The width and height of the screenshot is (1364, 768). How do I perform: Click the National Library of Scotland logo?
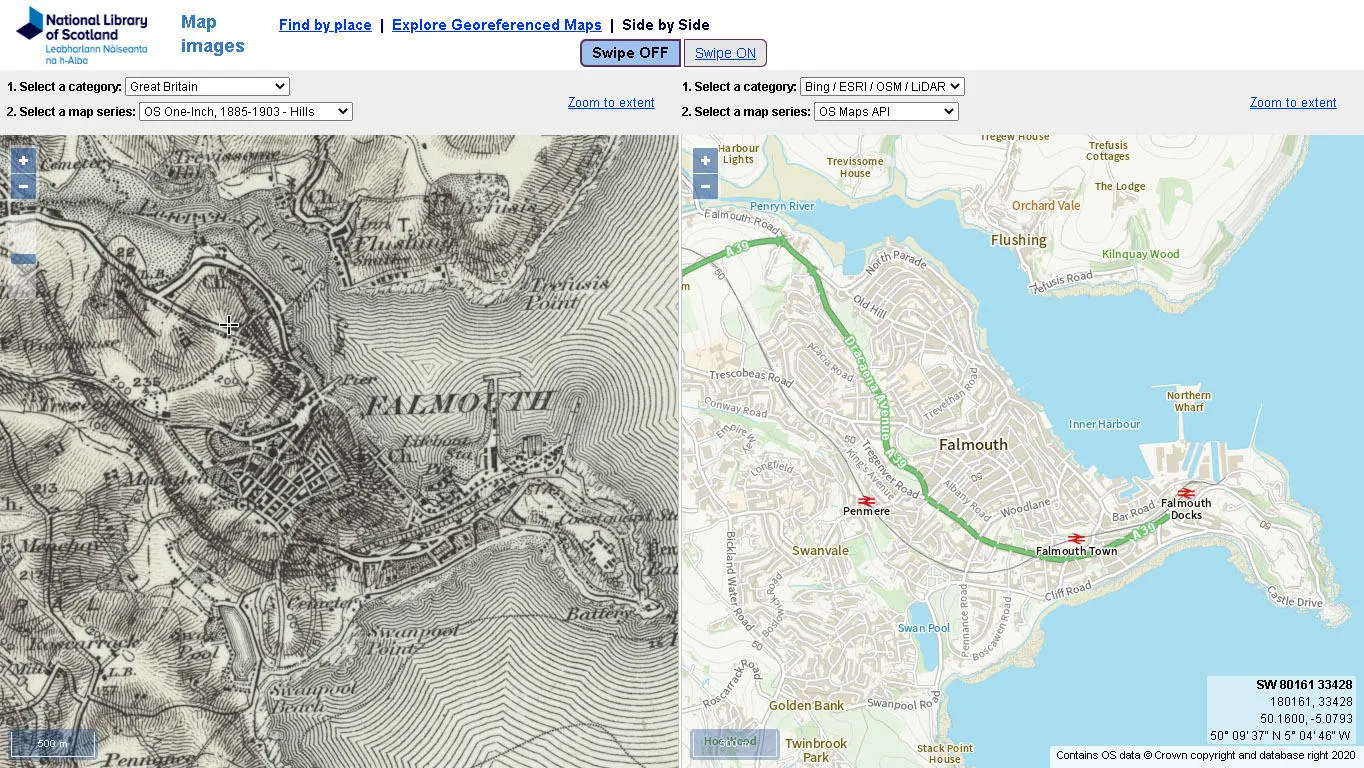[80, 33]
